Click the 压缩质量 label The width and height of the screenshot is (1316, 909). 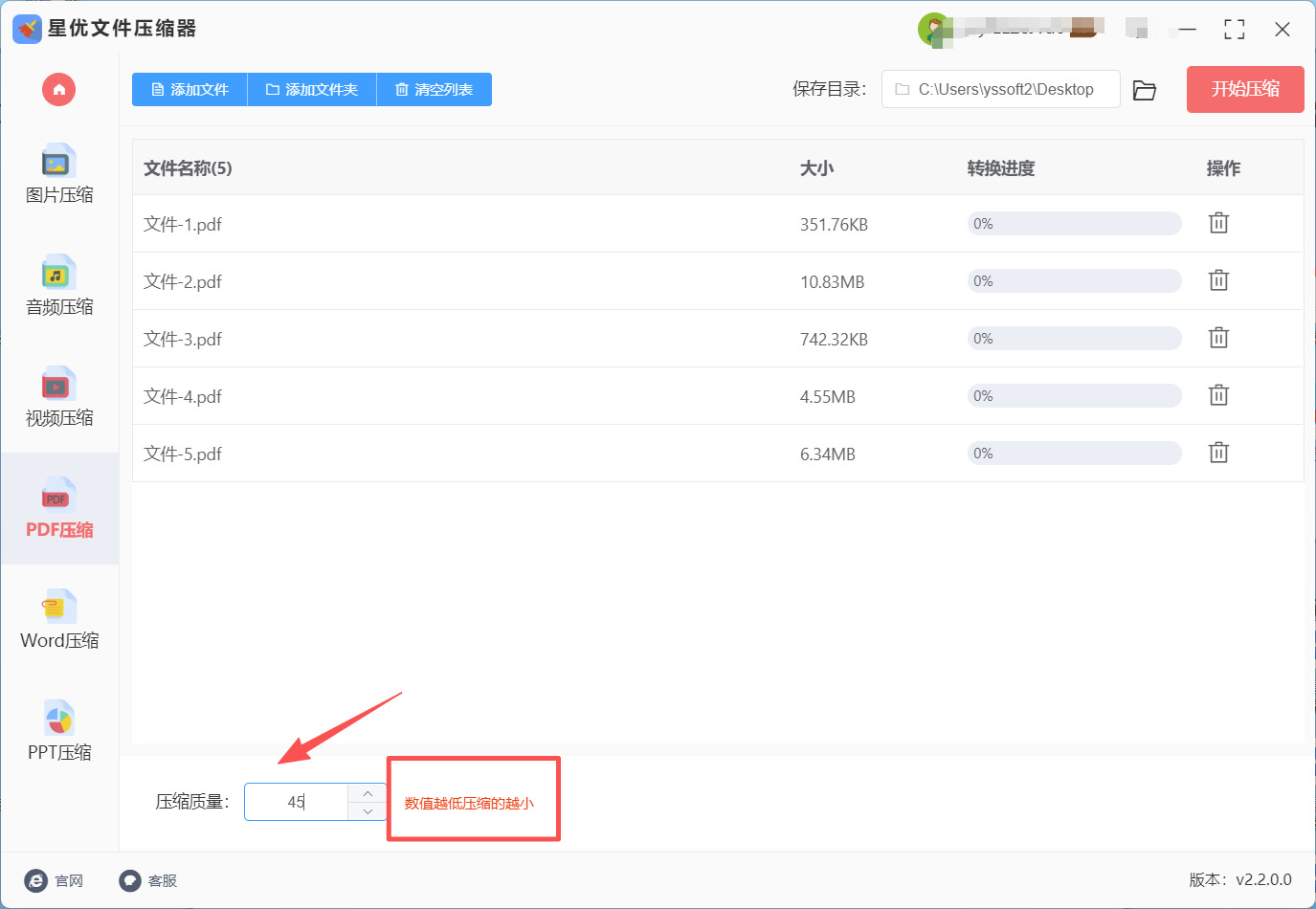pyautogui.click(x=192, y=802)
